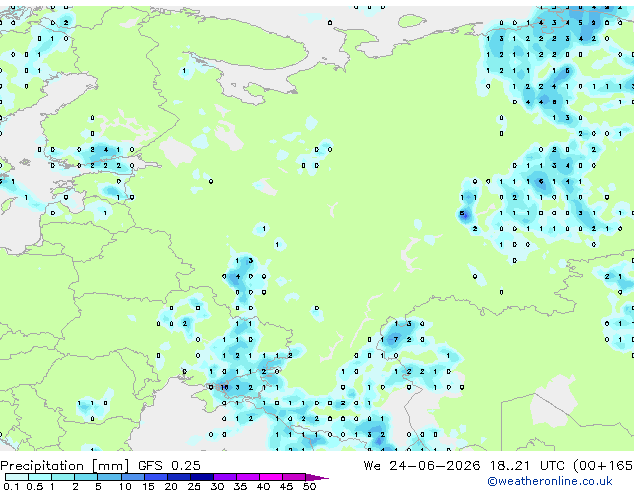Pick the 40–45 mm magenta legend swatch

[x=271, y=477]
